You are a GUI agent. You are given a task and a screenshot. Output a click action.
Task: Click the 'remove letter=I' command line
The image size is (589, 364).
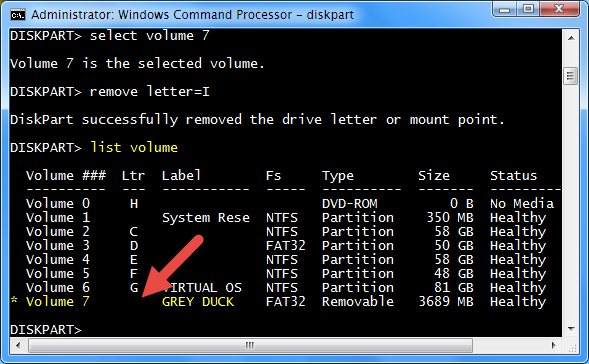coord(110,91)
